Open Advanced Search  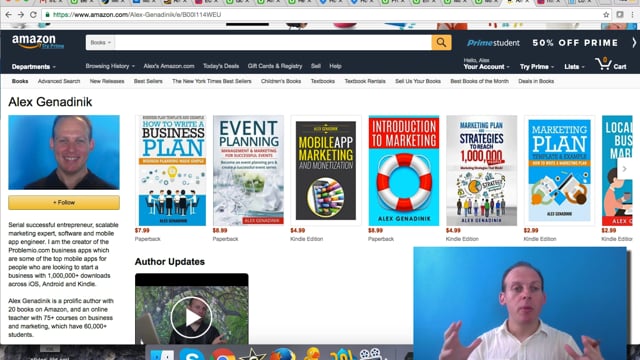click(59, 81)
